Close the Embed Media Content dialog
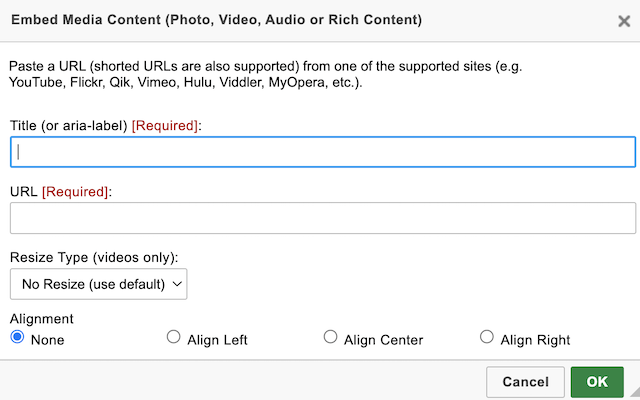This screenshot has height=400, width=640. click(625, 20)
